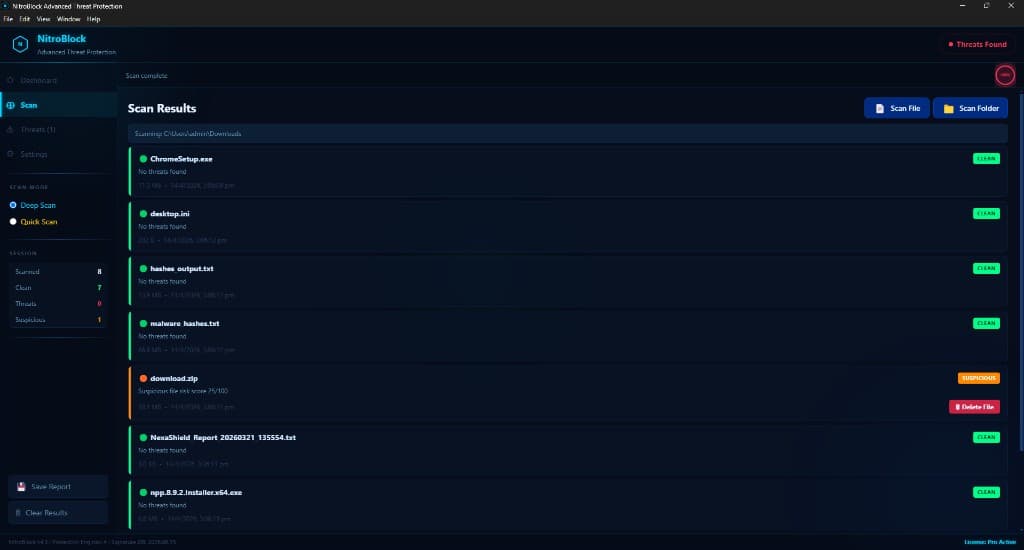Click the app icon in title bar
Viewport: 1024px width, 550px height.
tap(5, 6)
